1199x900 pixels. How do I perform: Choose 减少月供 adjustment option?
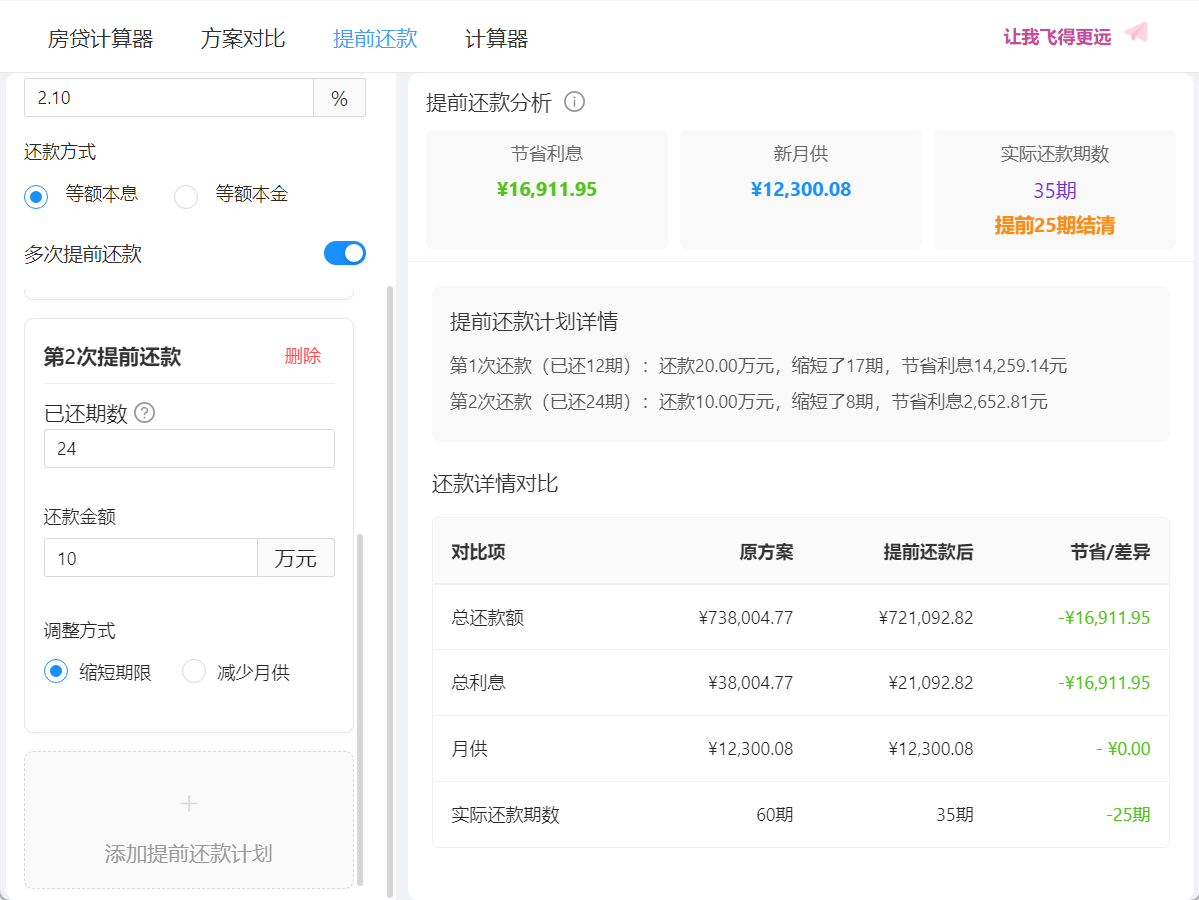pos(194,672)
